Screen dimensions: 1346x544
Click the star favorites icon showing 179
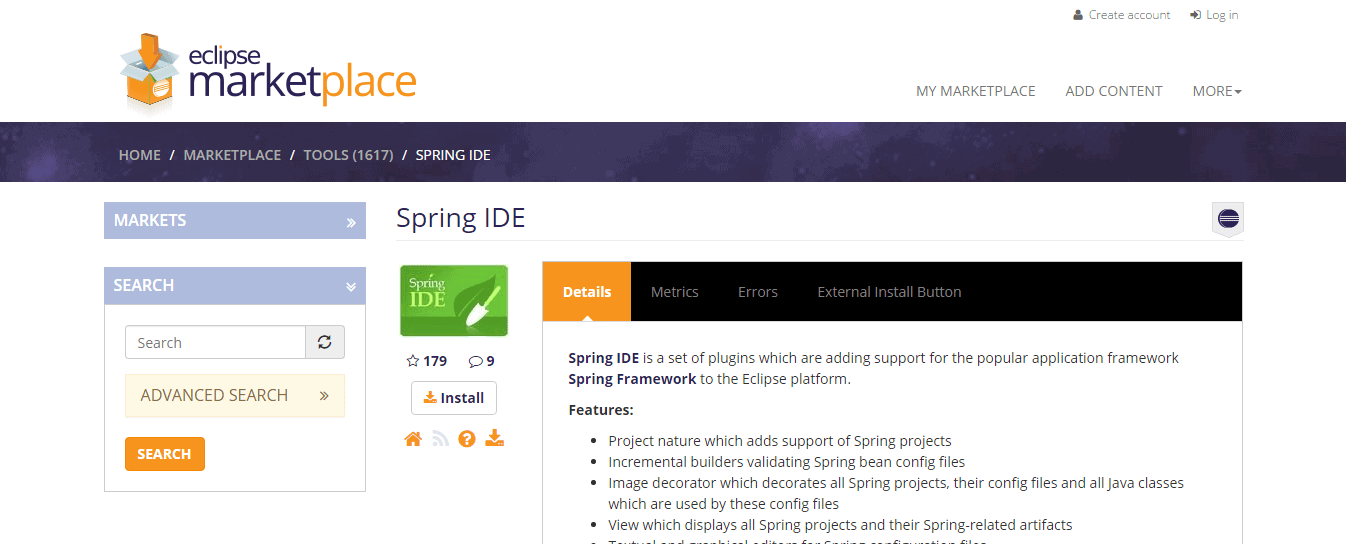[x=413, y=361]
